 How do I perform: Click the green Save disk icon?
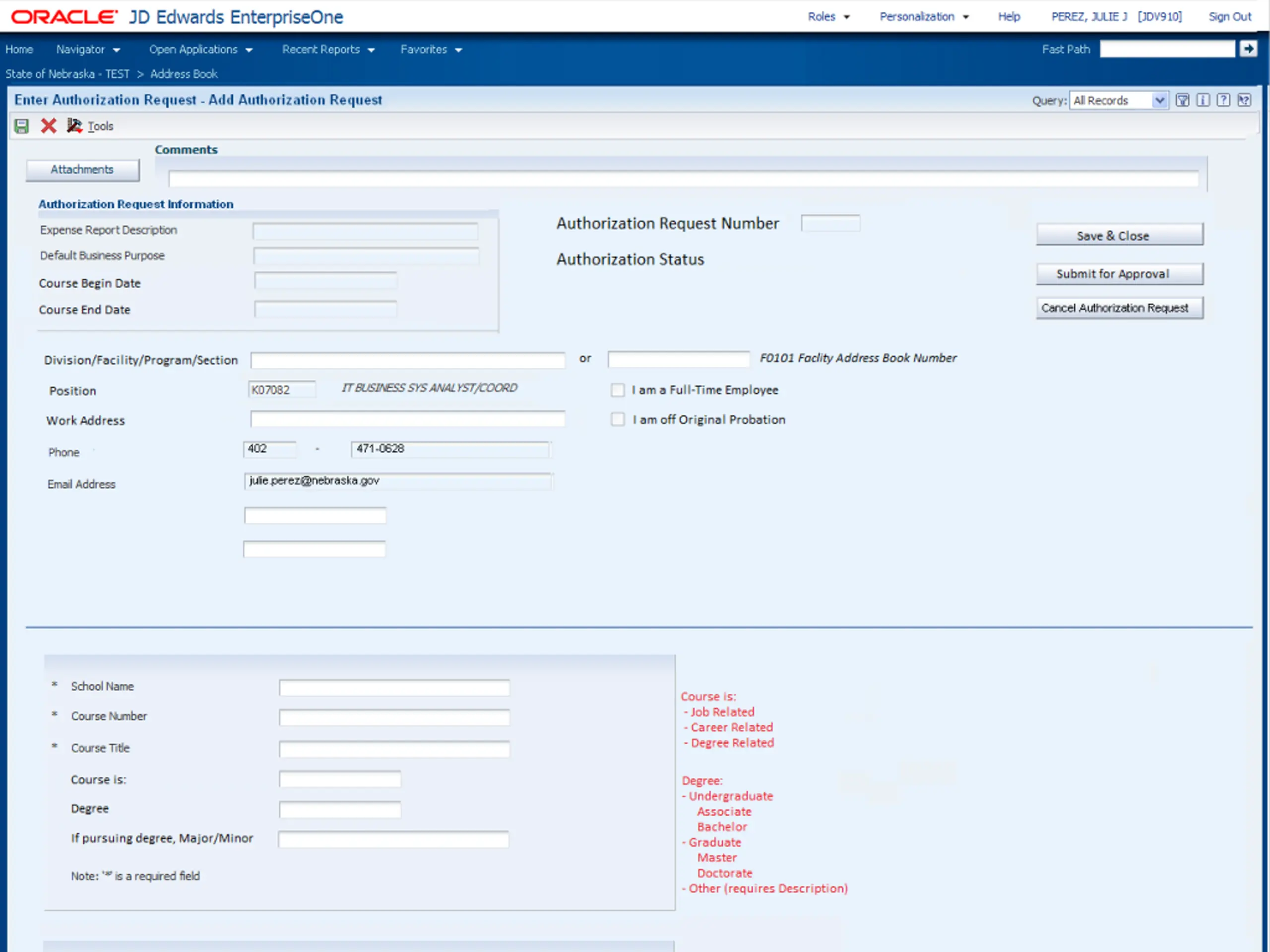[x=22, y=125]
